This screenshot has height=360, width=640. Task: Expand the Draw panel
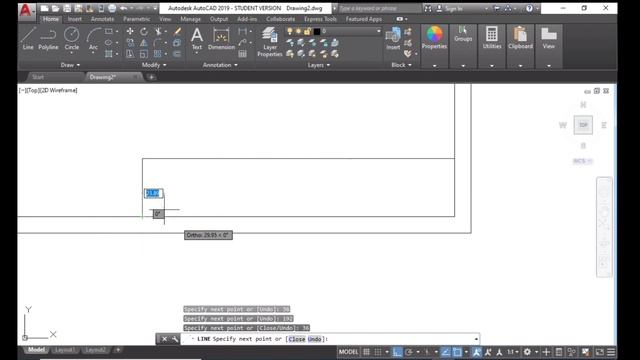[x=70, y=65]
